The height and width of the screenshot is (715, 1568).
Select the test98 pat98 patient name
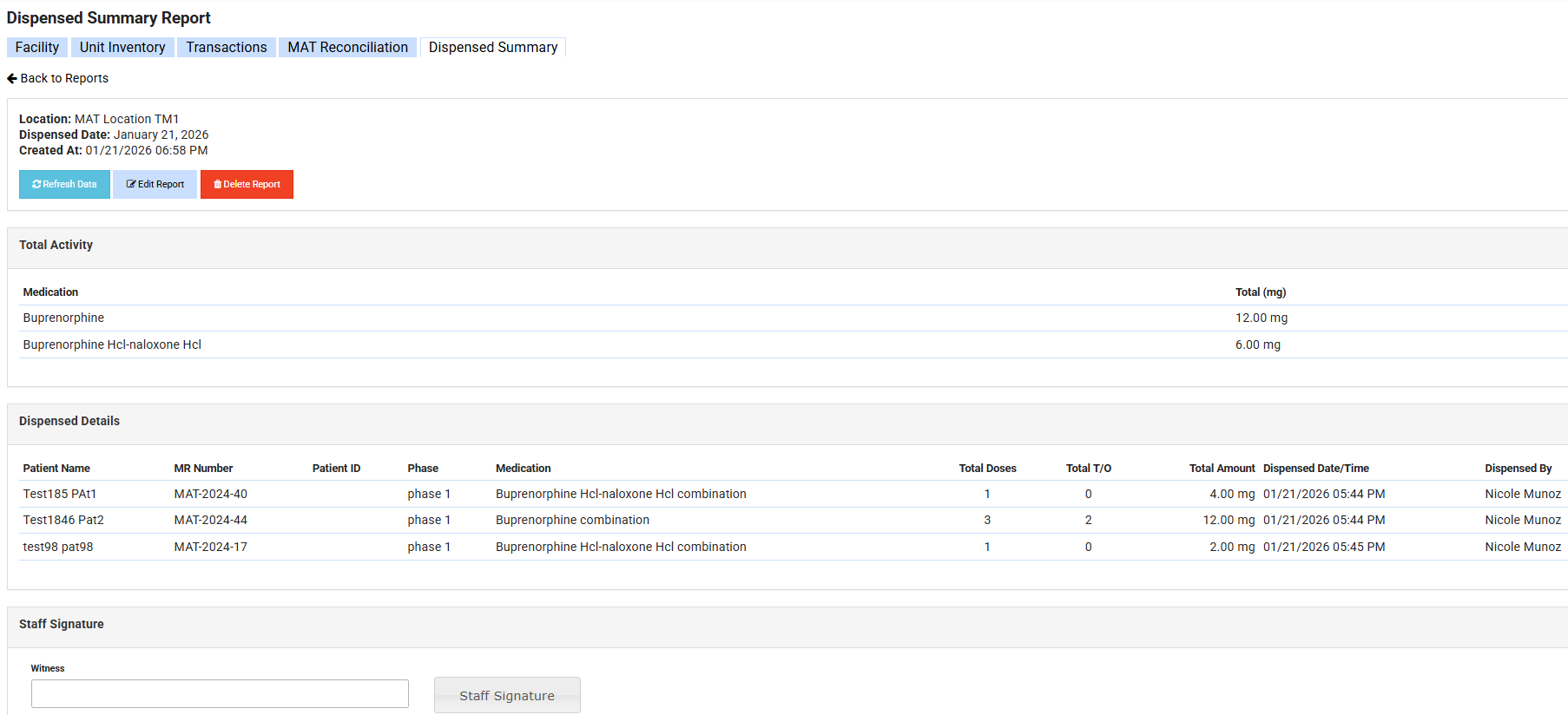58,547
